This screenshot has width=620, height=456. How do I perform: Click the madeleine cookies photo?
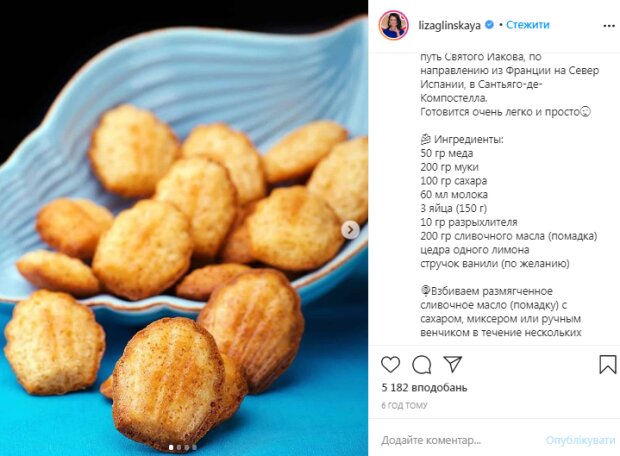pyautogui.click(x=184, y=228)
